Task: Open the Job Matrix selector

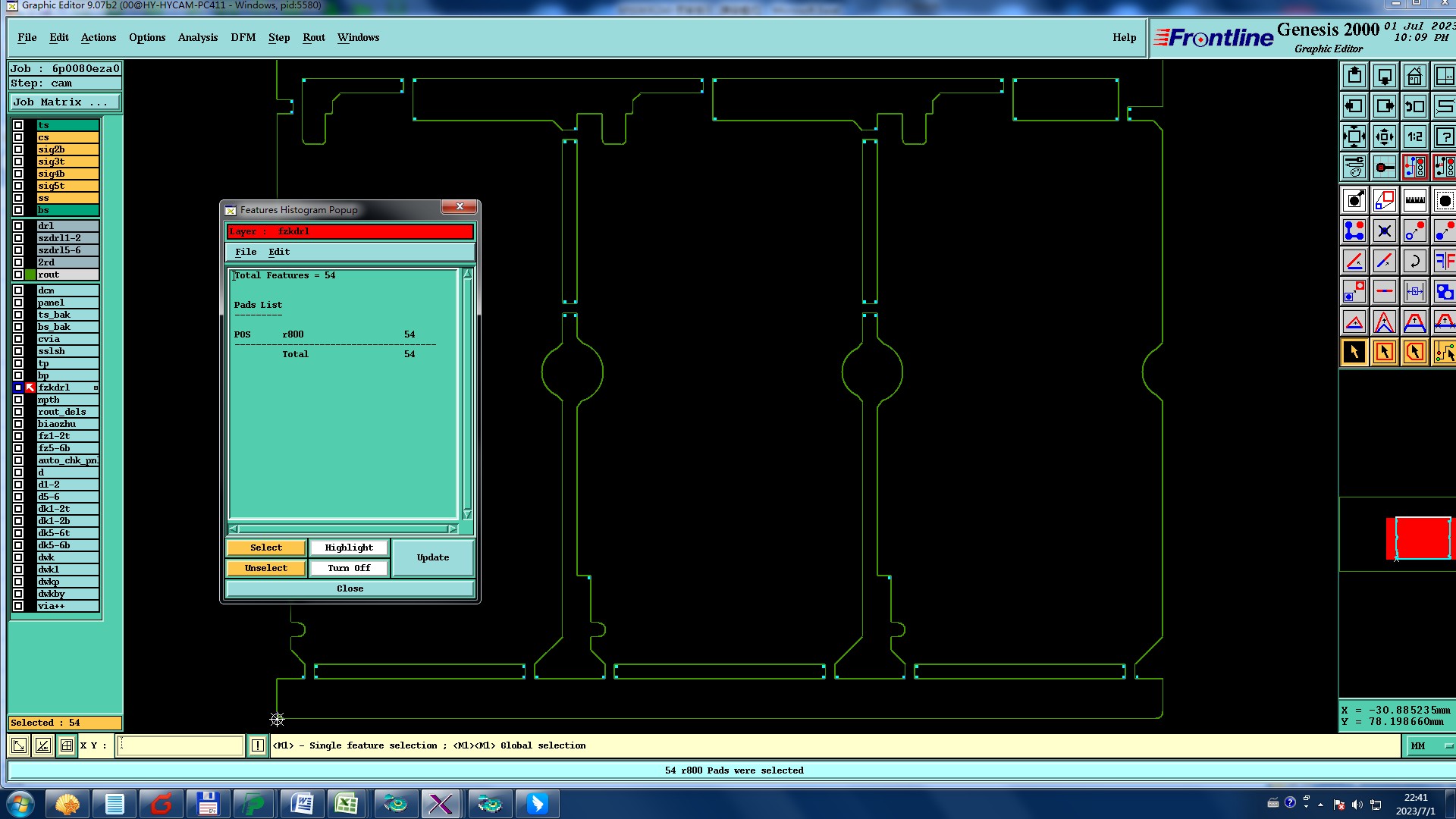Action: tap(65, 102)
